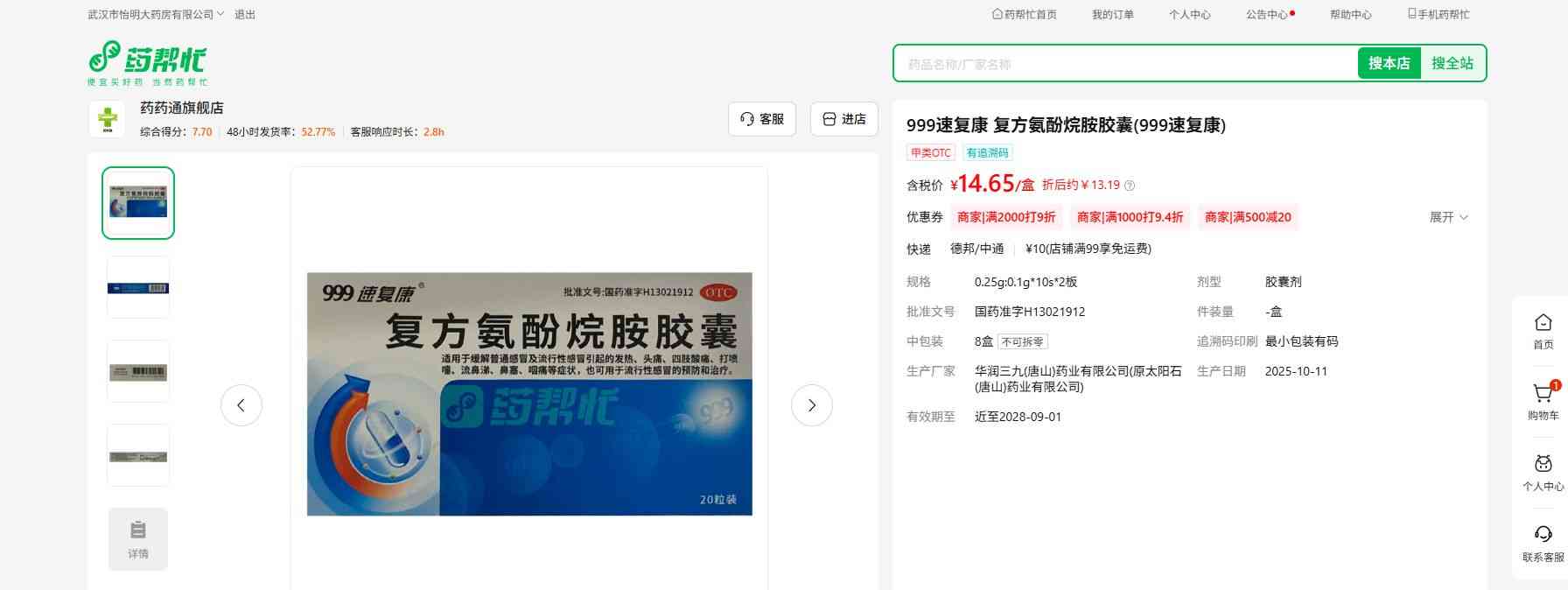Open the 武汉市怡明大药房有限公司 account dropdown
This screenshot has width=1568, height=590.
[x=156, y=15]
